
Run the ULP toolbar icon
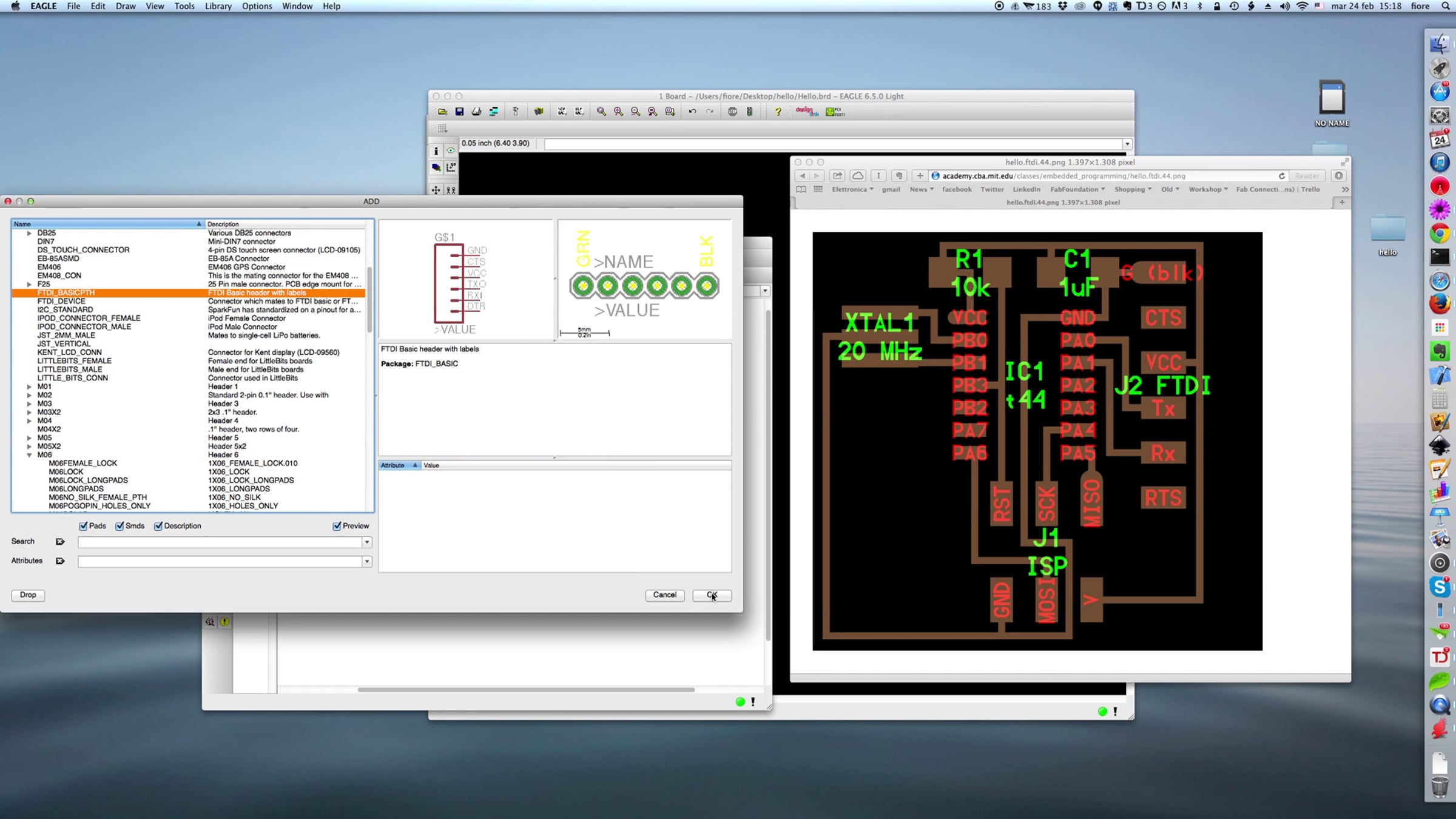pyautogui.click(x=579, y=112)
